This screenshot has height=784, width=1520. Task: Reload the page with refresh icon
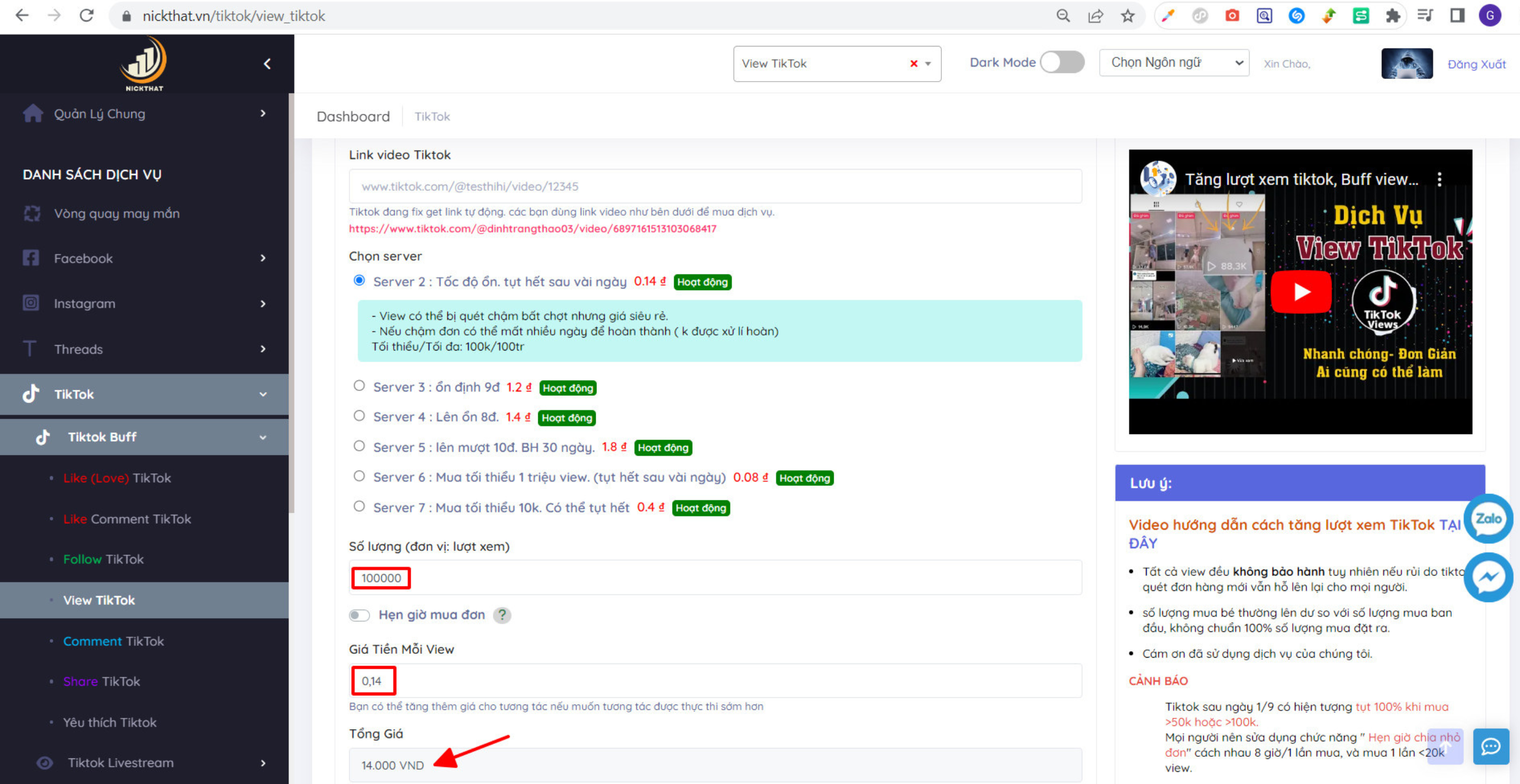[87, 16]
